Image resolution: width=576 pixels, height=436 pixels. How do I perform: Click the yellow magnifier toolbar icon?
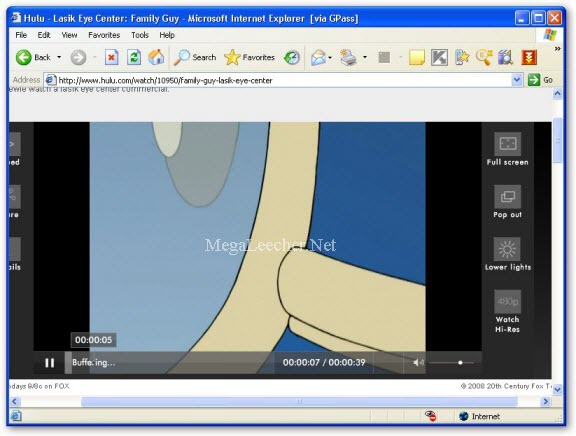click(484, 57)
